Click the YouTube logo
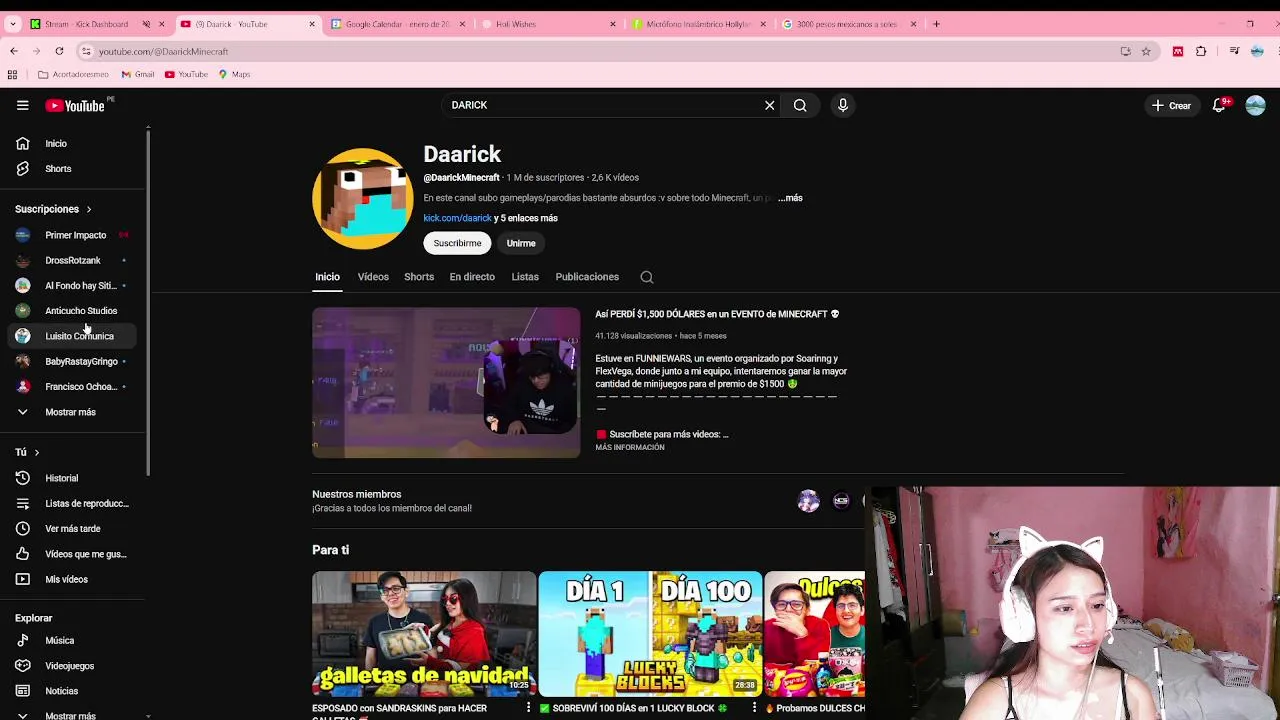 point(75,105)
